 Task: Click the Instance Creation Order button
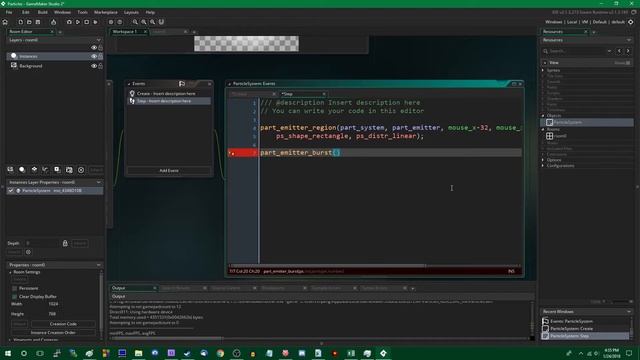53,333
